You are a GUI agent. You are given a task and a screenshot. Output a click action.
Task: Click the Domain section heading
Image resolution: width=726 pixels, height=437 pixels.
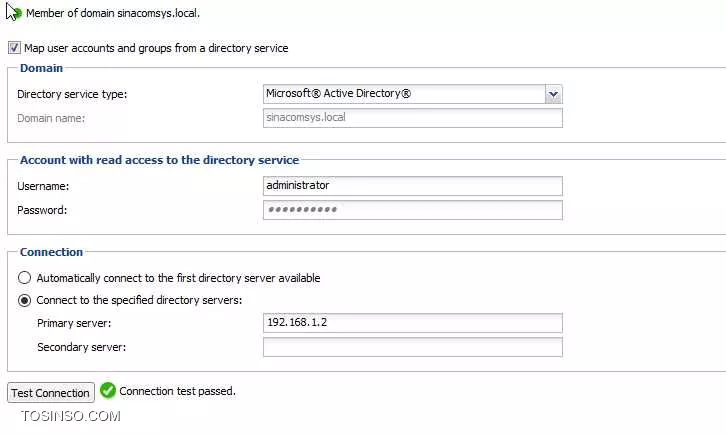(x=41, y=68)
